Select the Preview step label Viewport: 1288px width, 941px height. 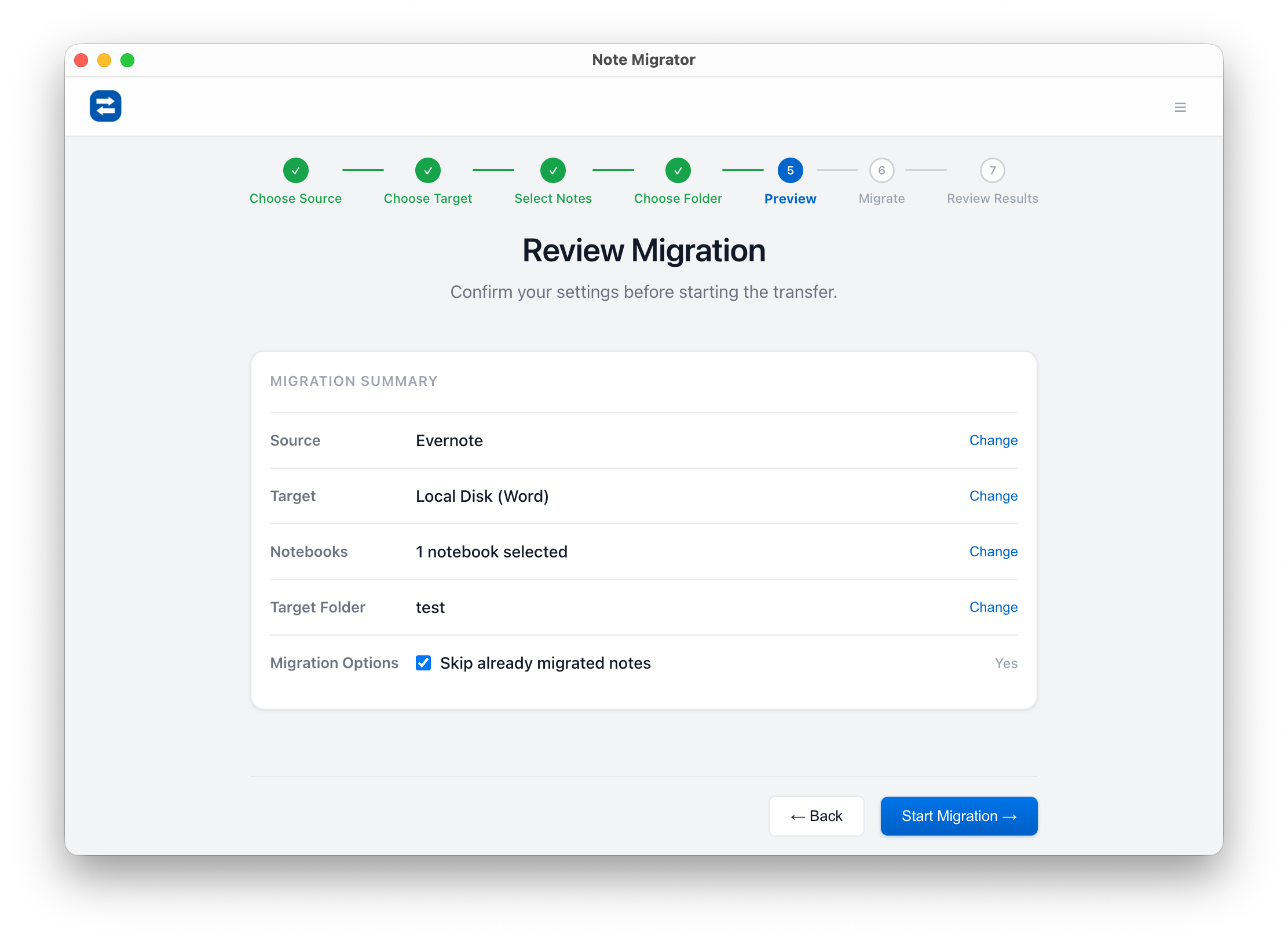point(790,199)
